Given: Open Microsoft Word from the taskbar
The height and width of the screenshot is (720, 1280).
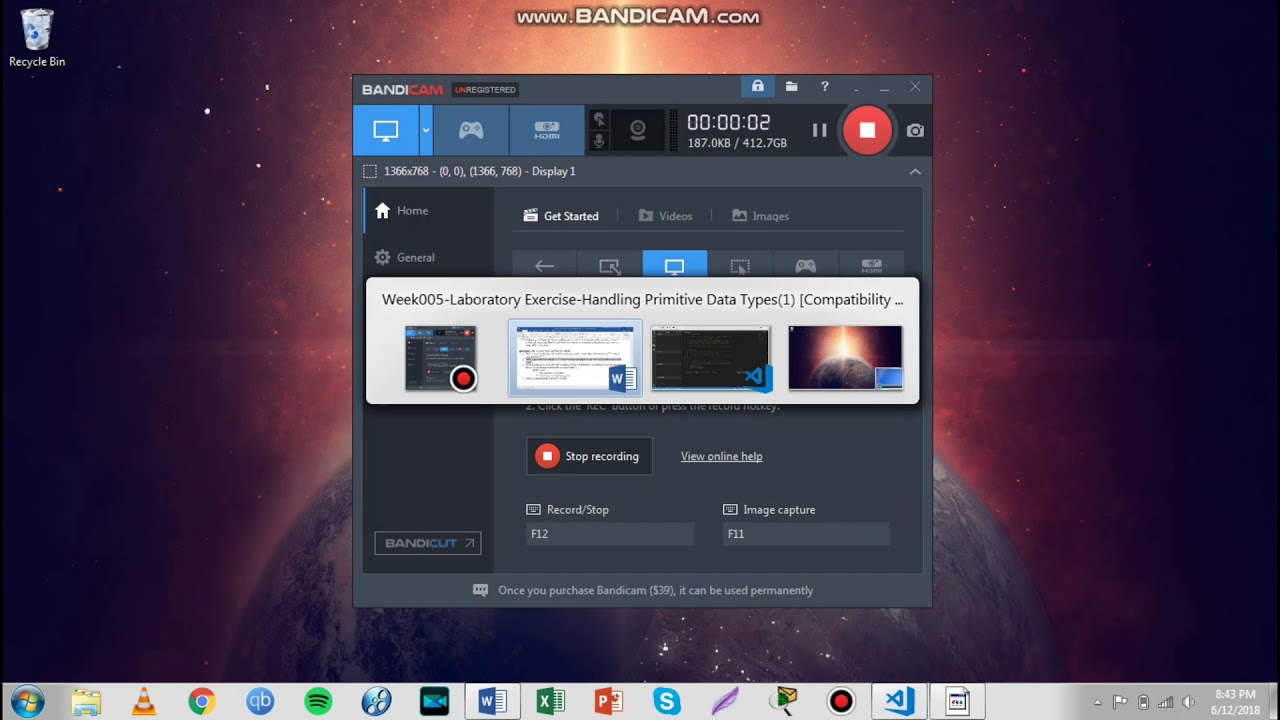Looking at the screenshot, I should (493, 701).
